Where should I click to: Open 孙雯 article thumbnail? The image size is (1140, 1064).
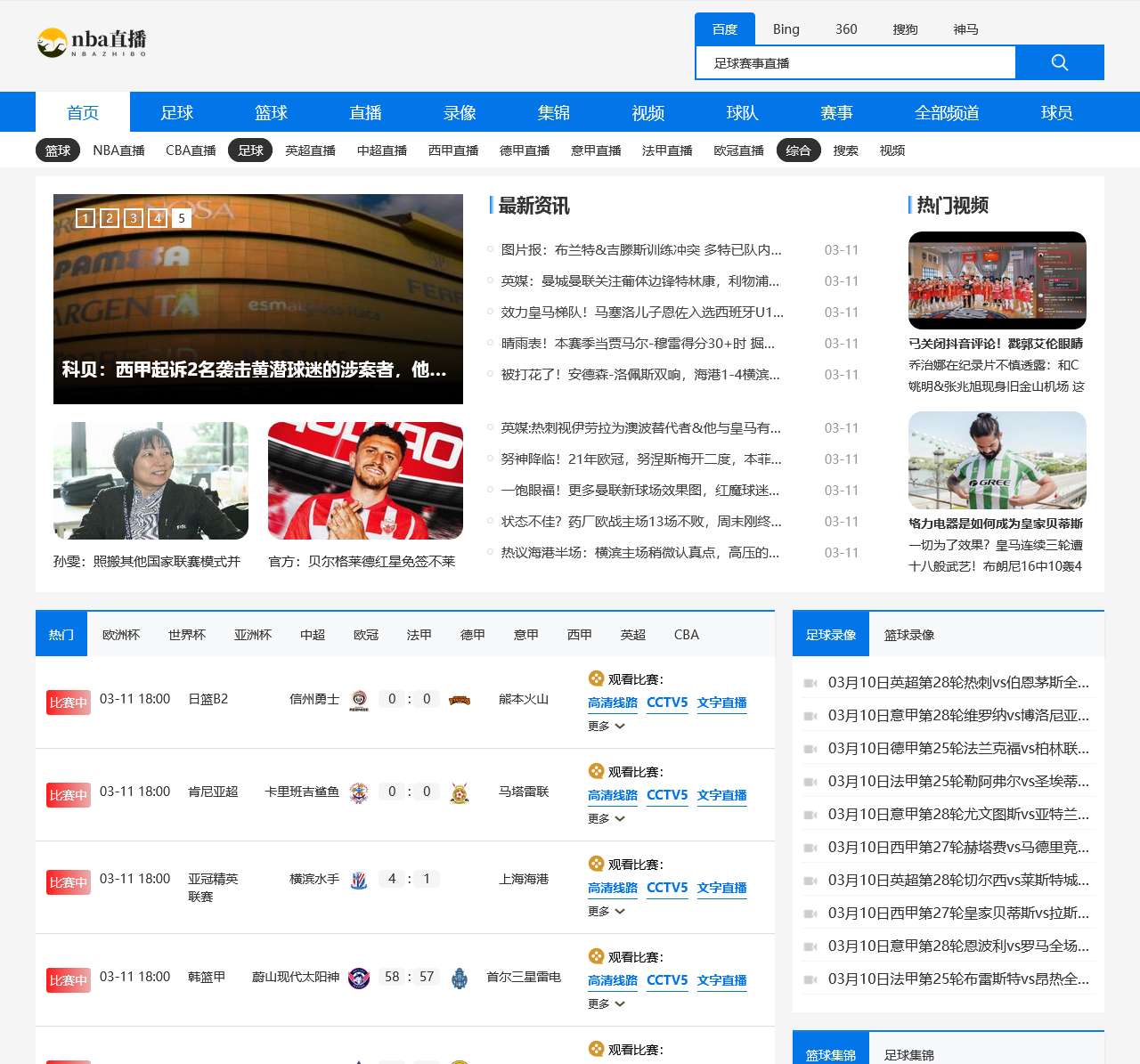(151, 481)
